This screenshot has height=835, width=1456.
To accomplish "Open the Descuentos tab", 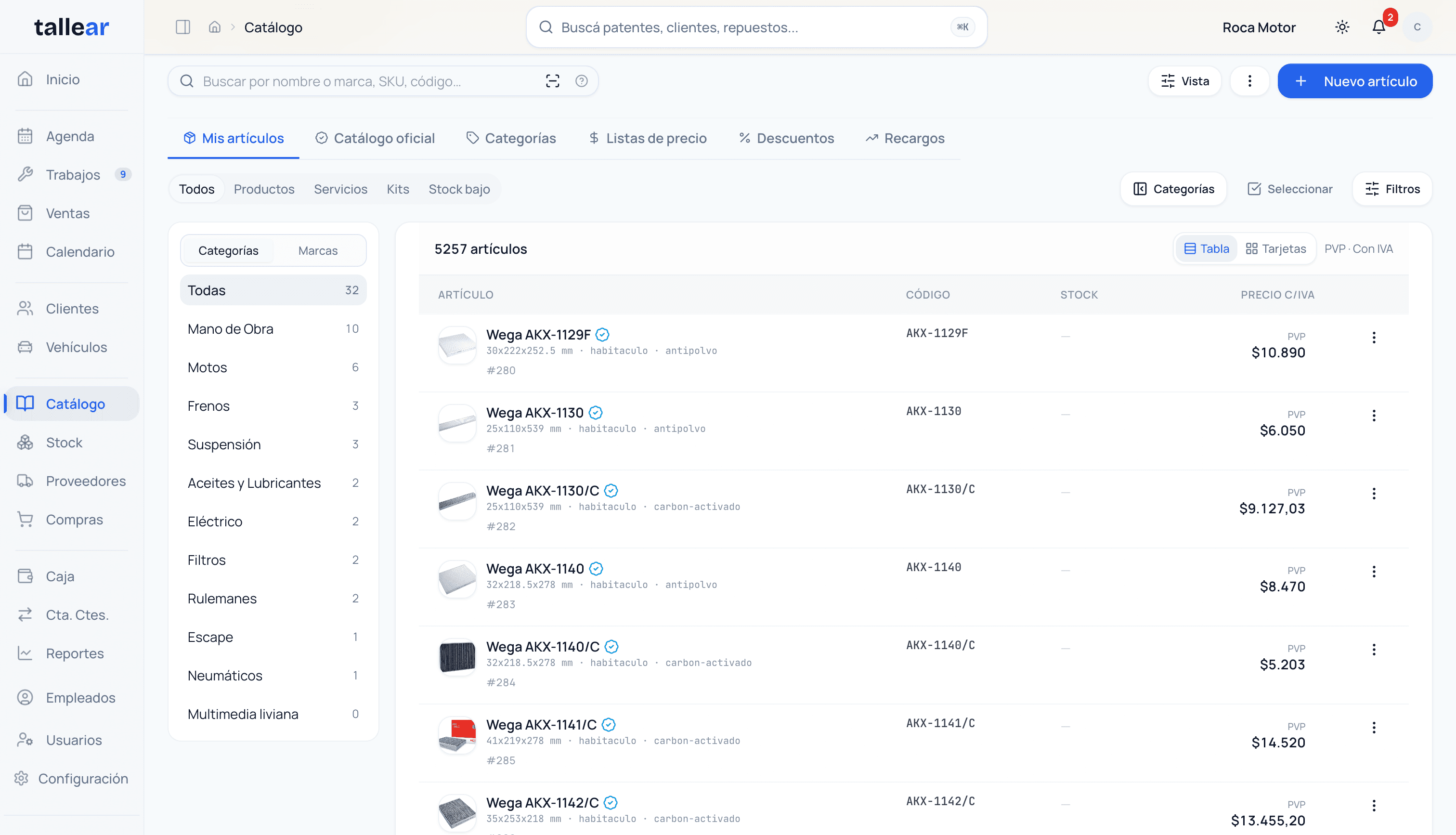I will pyautogui.click(x=786, y=138).
